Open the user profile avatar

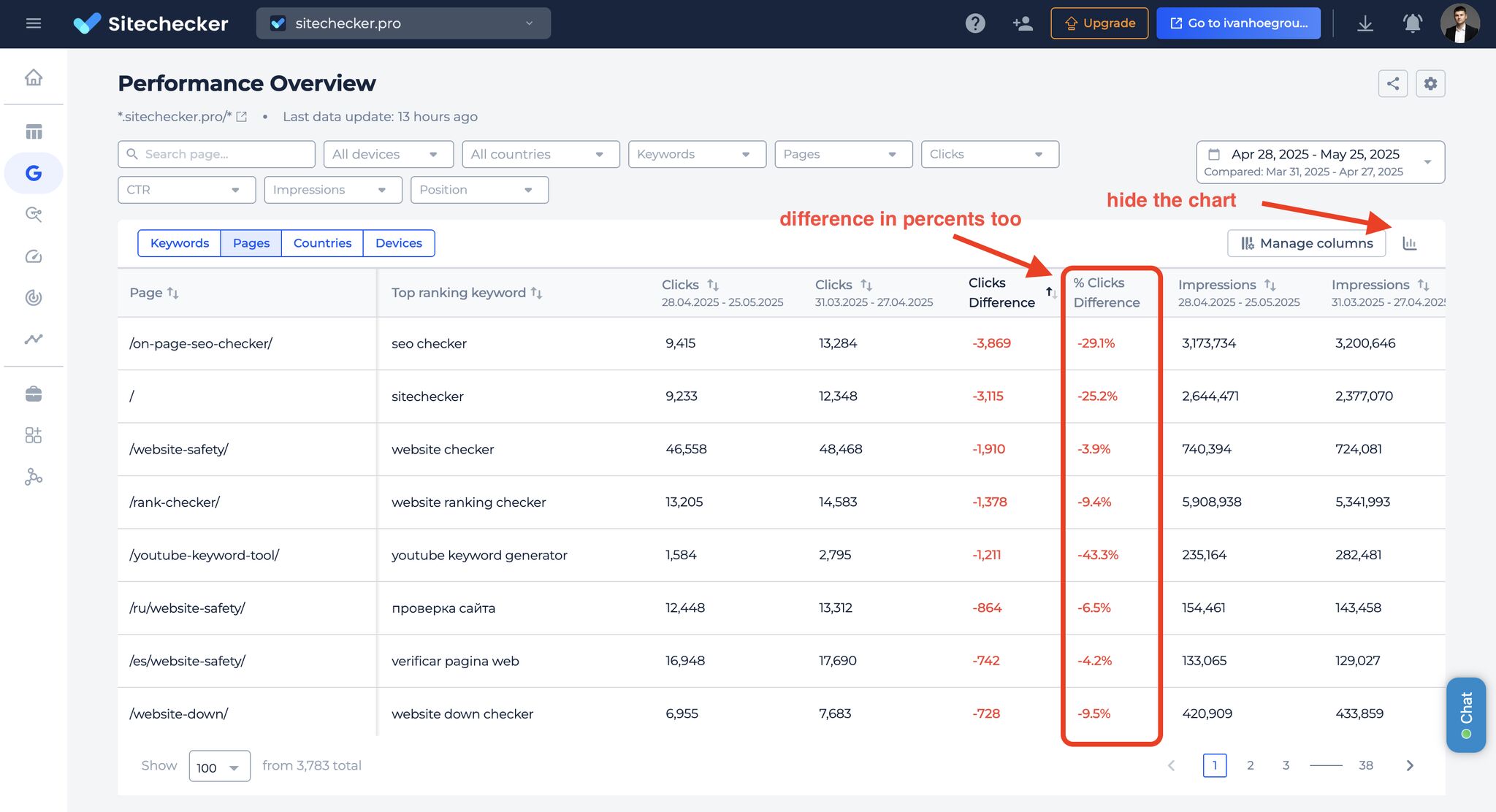[1459, 23]
